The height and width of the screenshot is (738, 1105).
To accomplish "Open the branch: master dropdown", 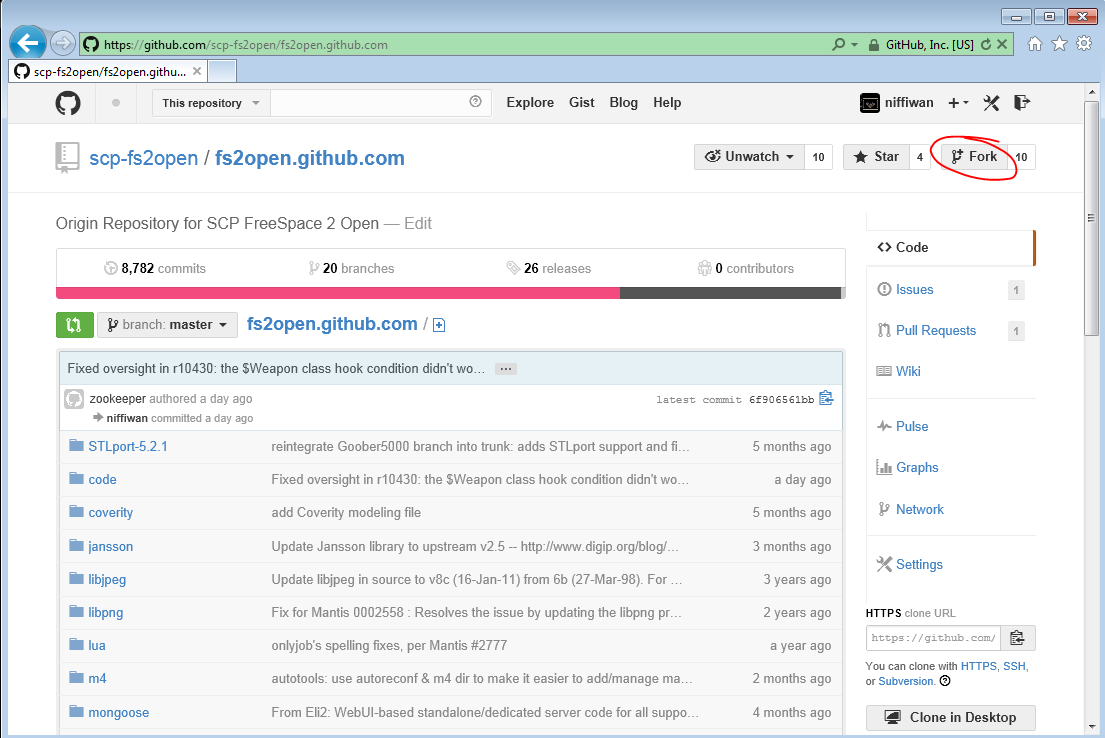I will (x=167, y=325).
